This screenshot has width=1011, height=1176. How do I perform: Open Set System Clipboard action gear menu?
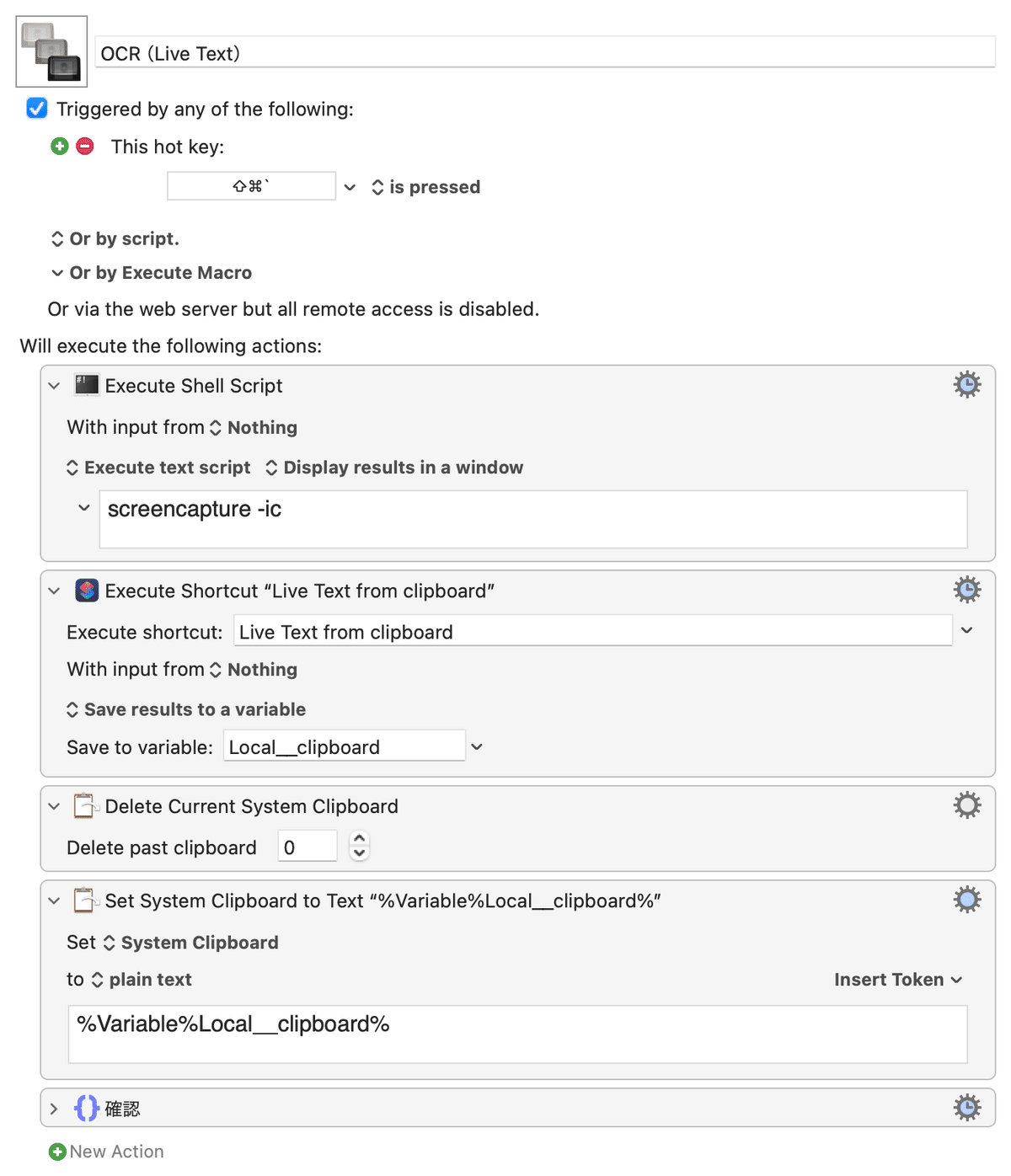click(967, 900)
